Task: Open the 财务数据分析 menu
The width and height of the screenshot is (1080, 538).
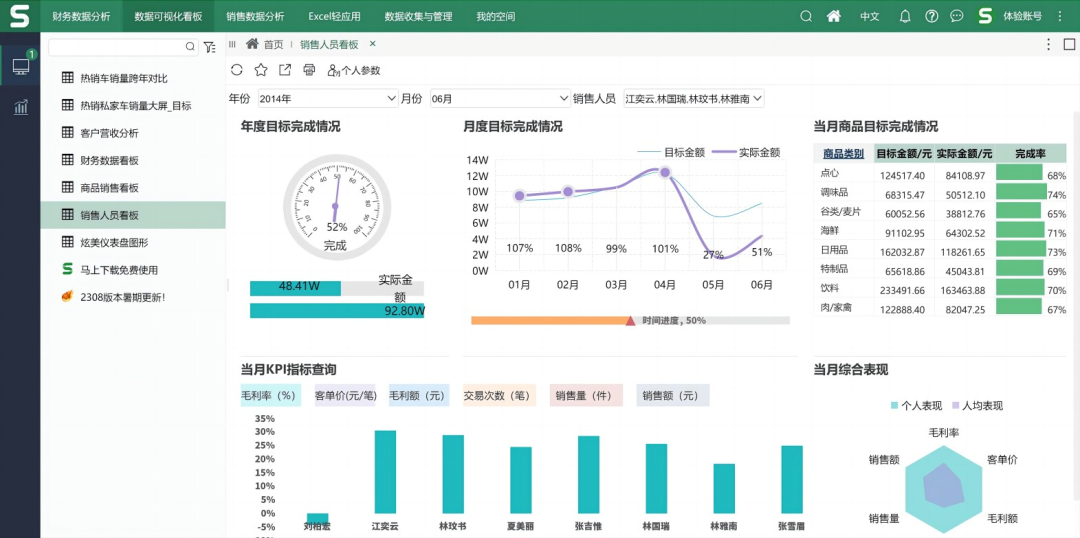Action: (x=81, y=17)
